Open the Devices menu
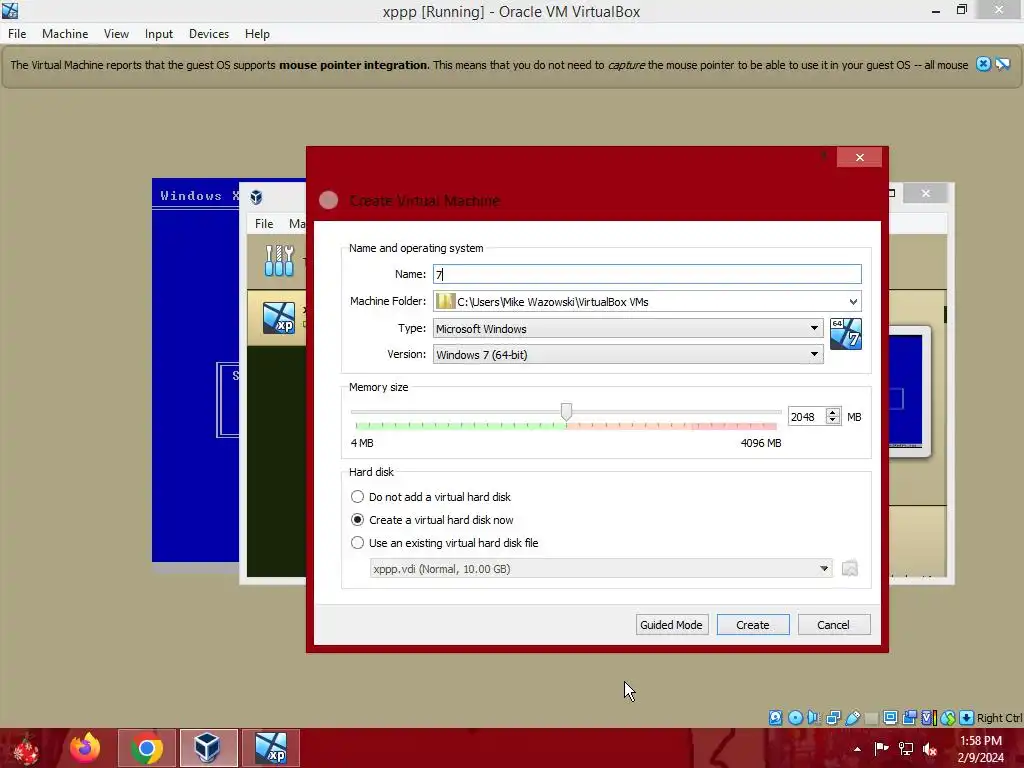1024x768 pixels. [209, 34]
